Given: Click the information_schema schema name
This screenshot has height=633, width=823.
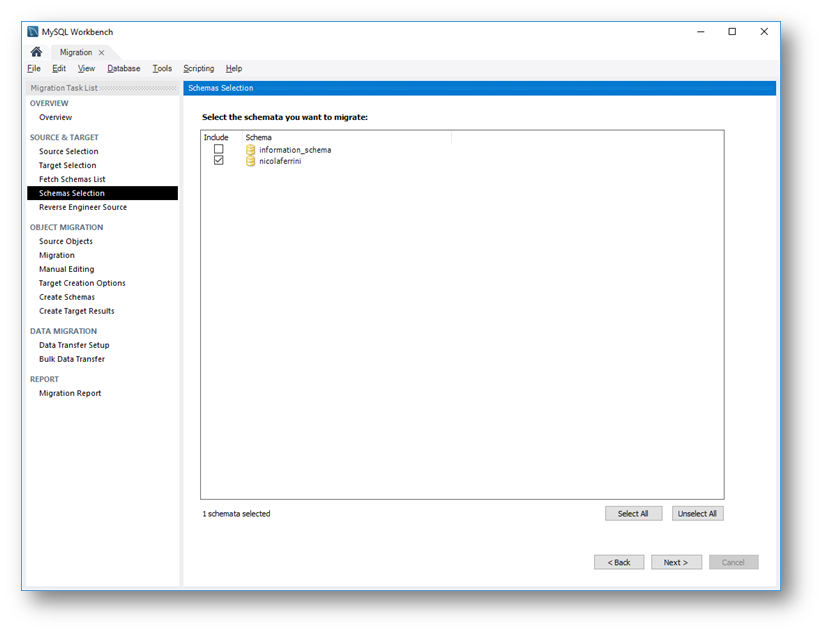Looking at the screenshot, I should pyautogui.click(x=295, y=150).
